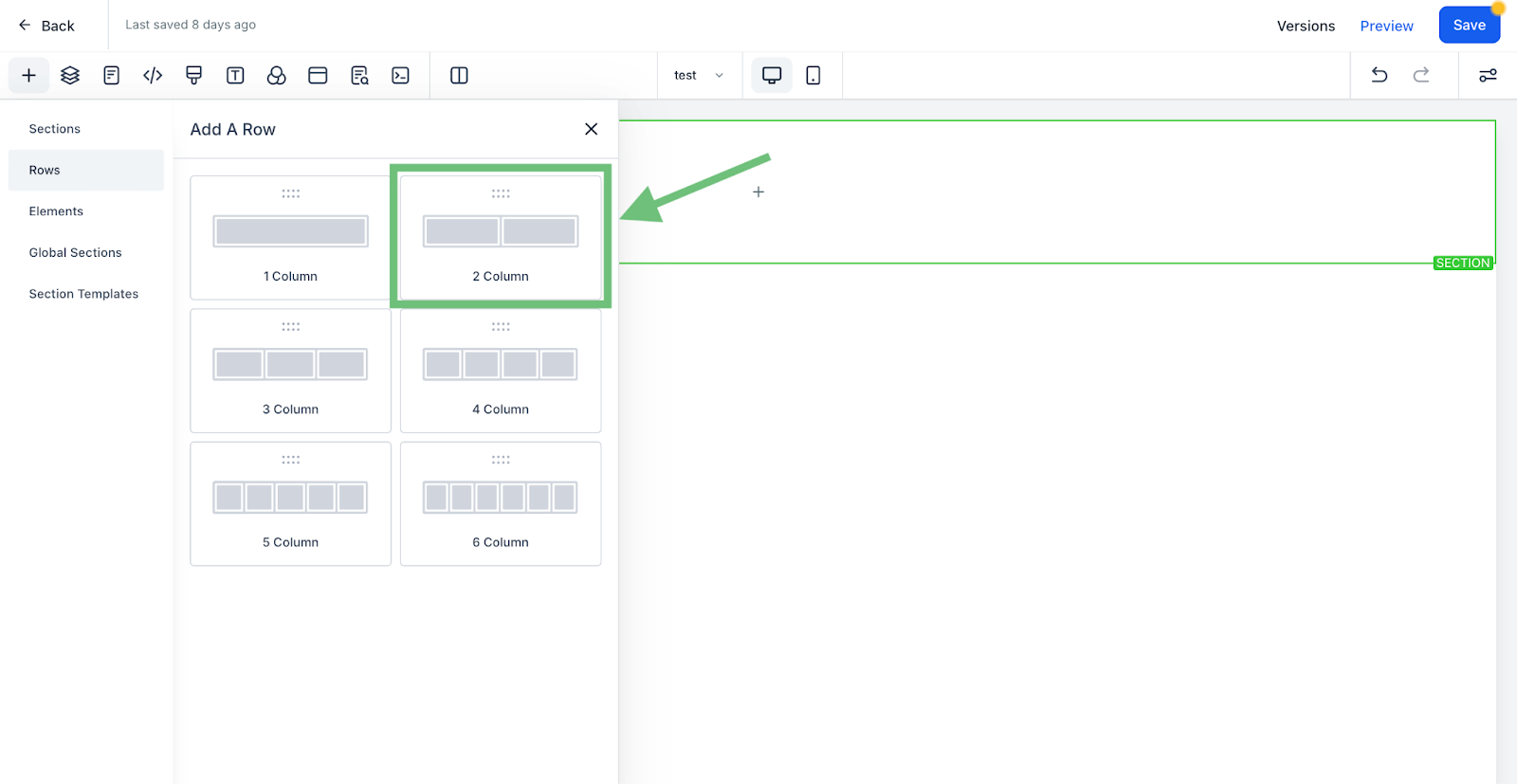Click the plus add-element icon in the toolbar
The height and width of the screenshot is (784, 1517).
(x=29, y=76)
